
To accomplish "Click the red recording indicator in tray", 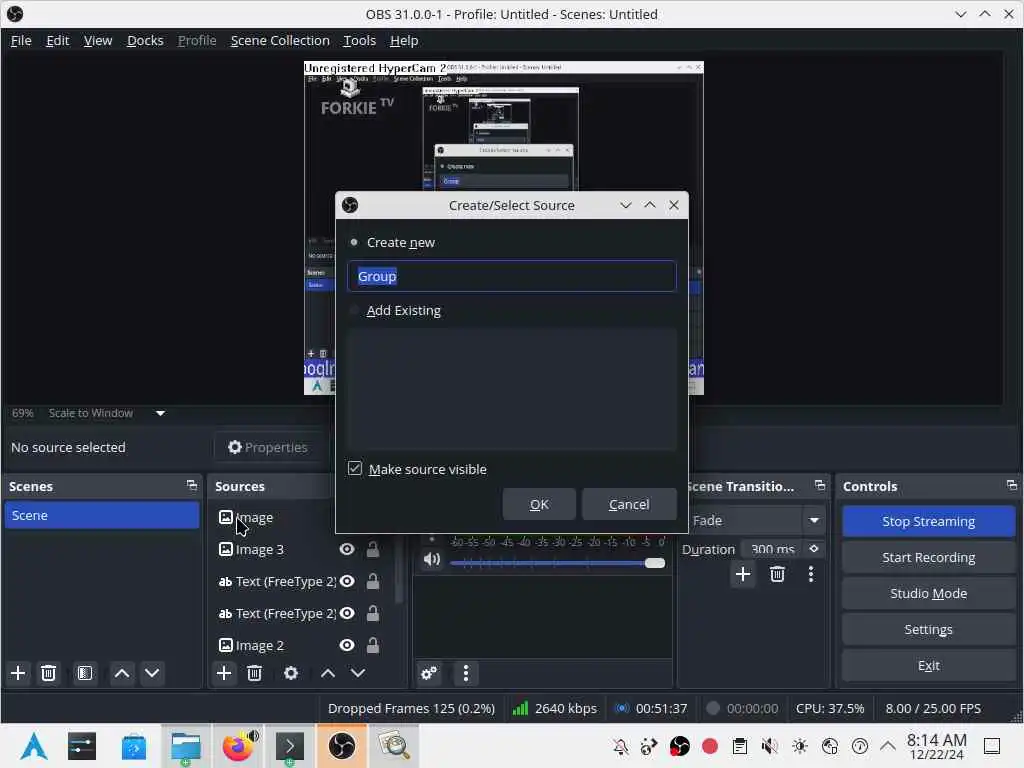I will point(710,746).
